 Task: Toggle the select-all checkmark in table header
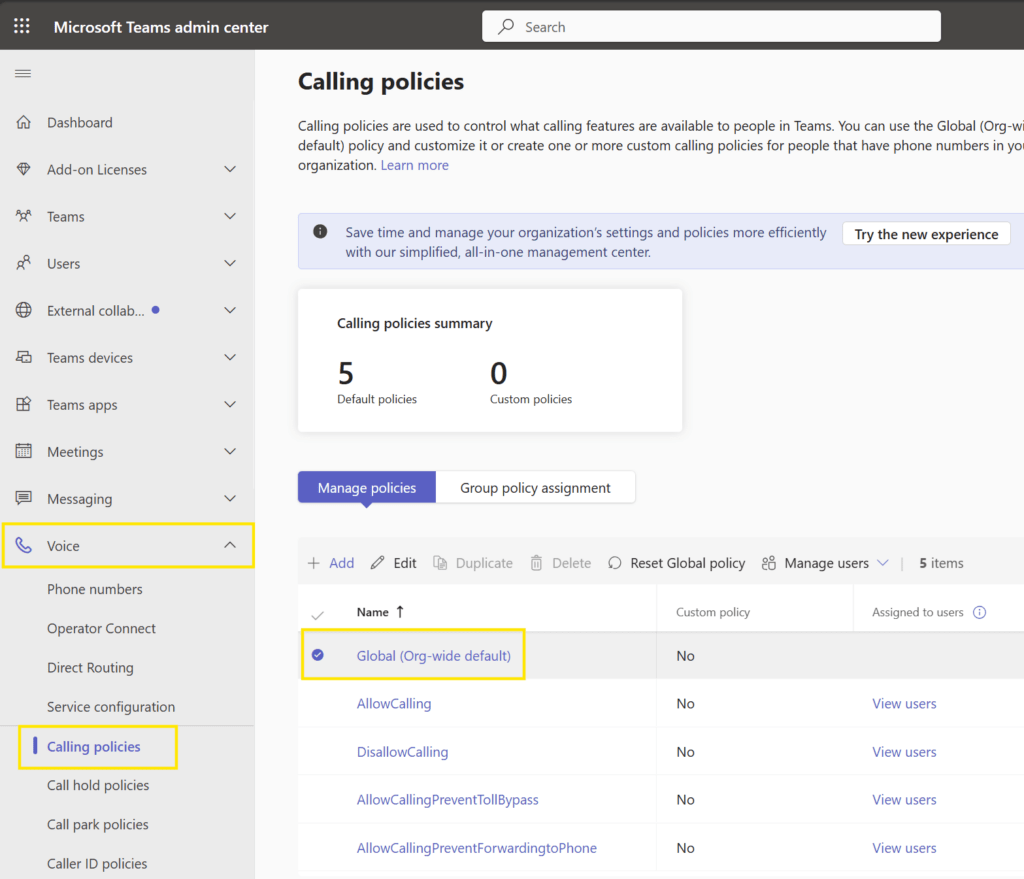[x=317, y=615]
